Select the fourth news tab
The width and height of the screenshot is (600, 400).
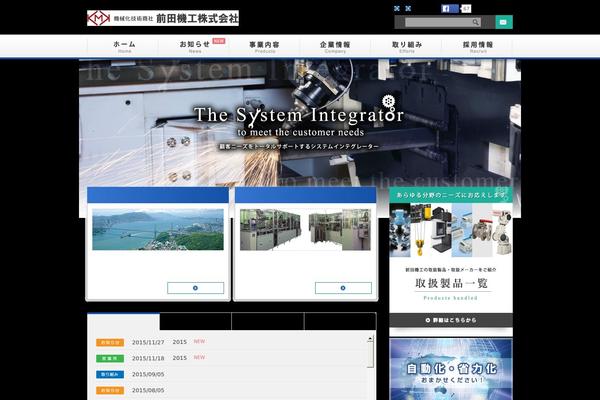point(340,322)
